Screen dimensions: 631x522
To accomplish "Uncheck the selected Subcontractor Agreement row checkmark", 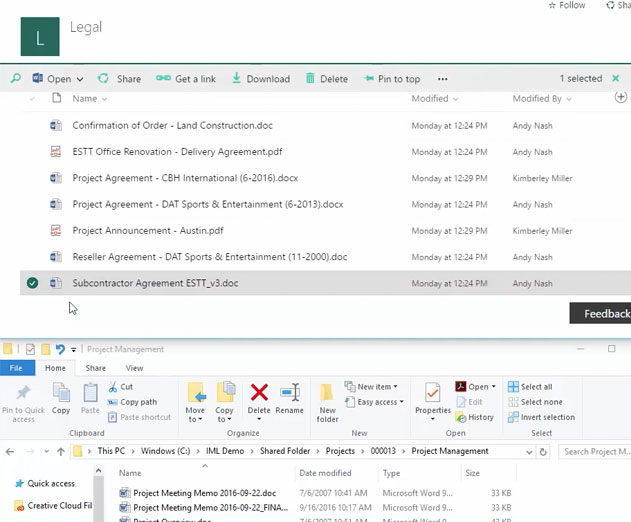I will pyautogui.click(x=32, y=283).
